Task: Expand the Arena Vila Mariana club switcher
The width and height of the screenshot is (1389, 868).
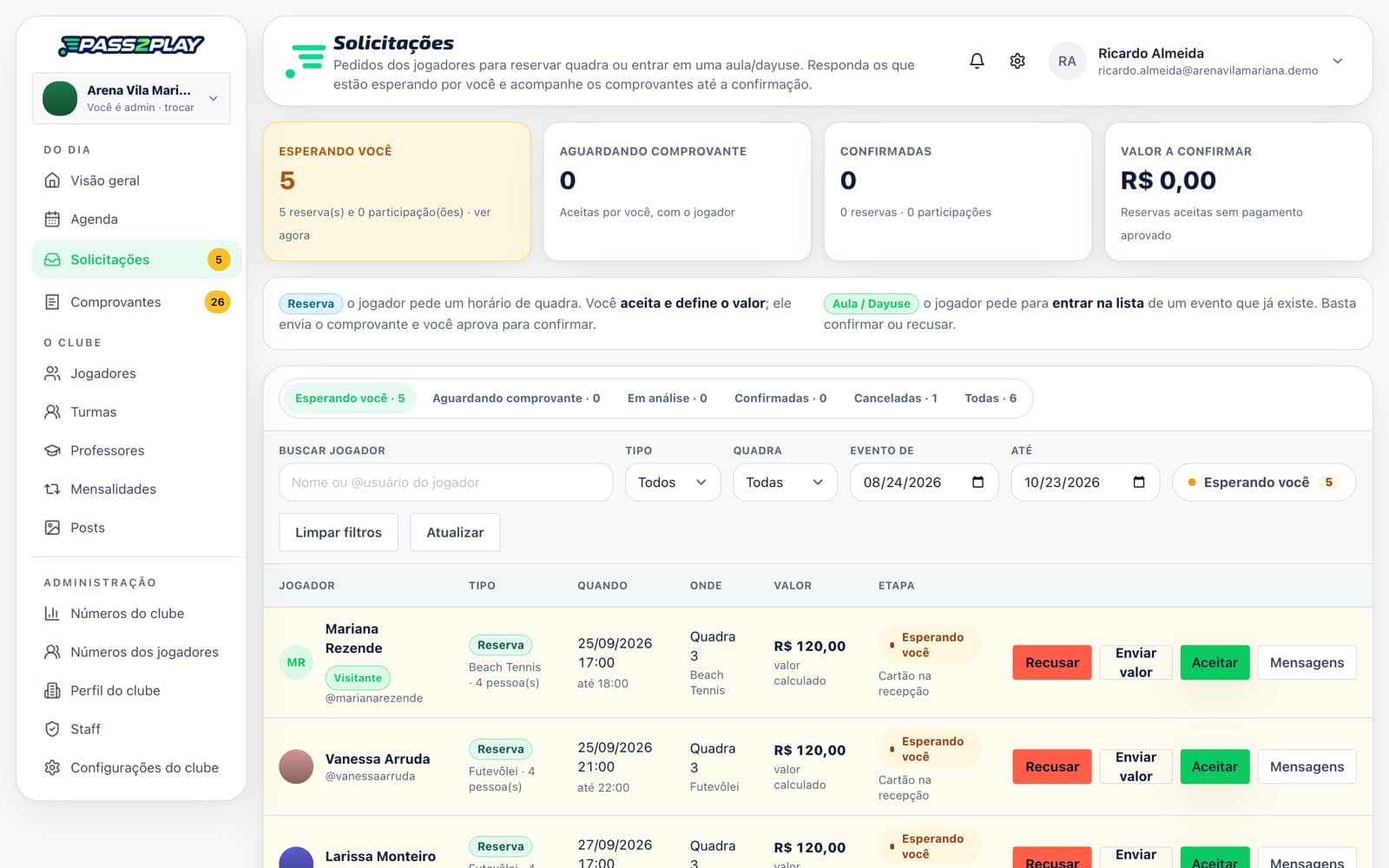Action: 131,98
